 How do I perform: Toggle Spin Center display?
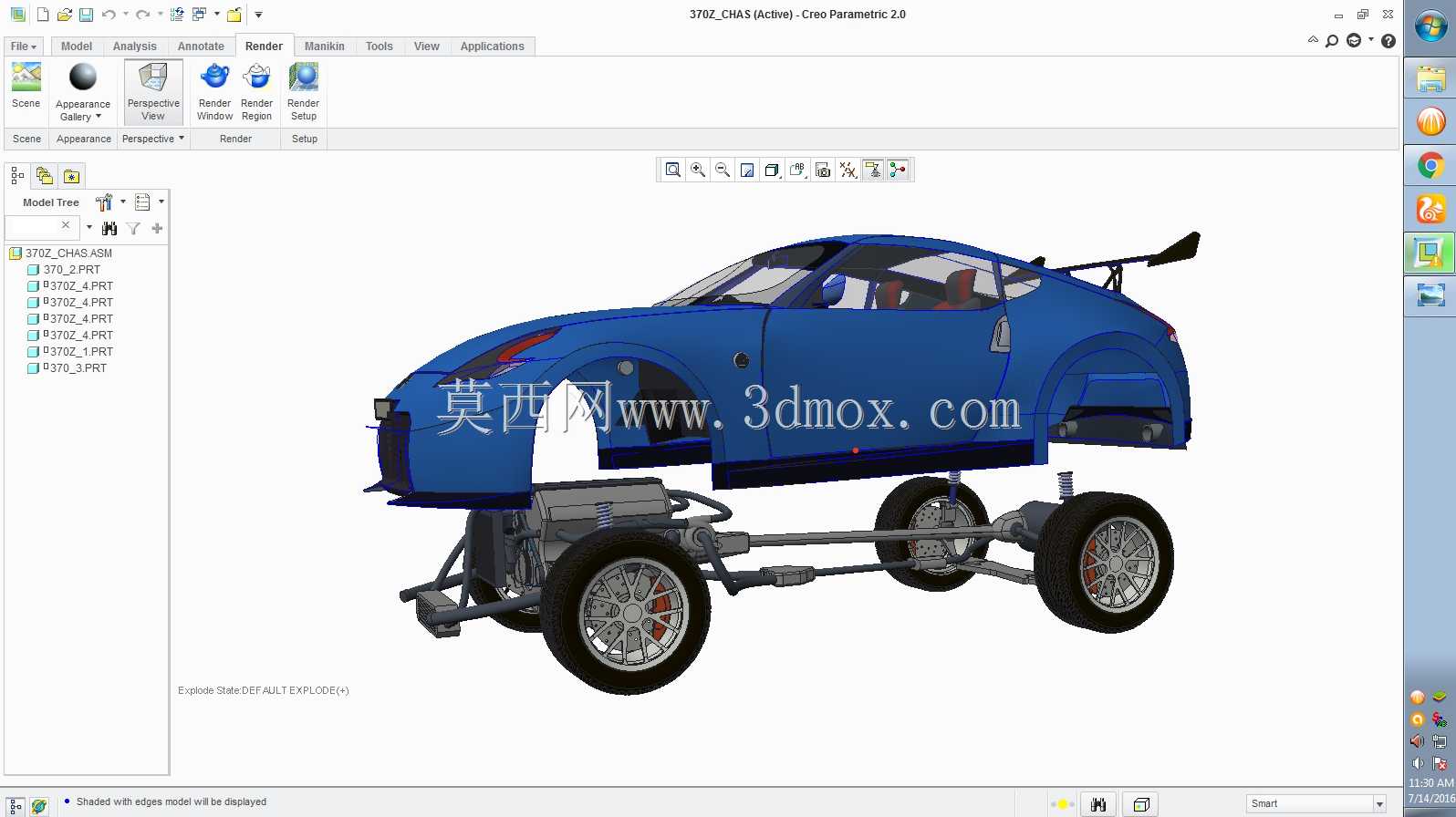point(898,170)
